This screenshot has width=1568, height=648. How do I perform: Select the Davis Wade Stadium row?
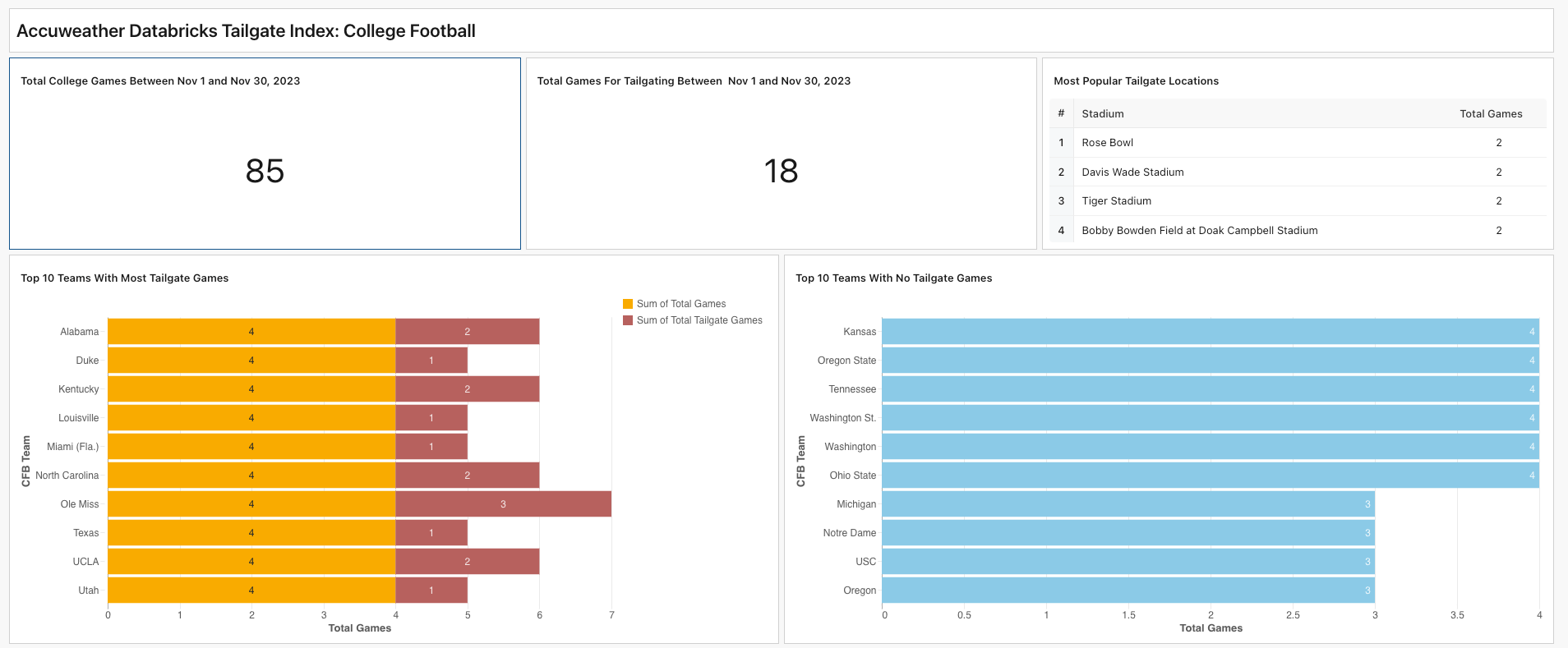1132,172
